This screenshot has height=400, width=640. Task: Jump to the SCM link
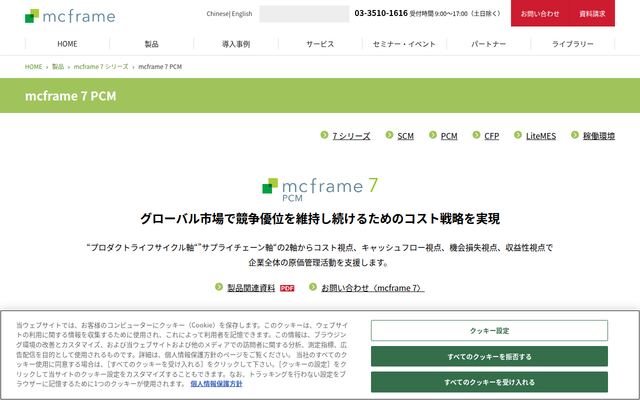click(x=405, y=136)
